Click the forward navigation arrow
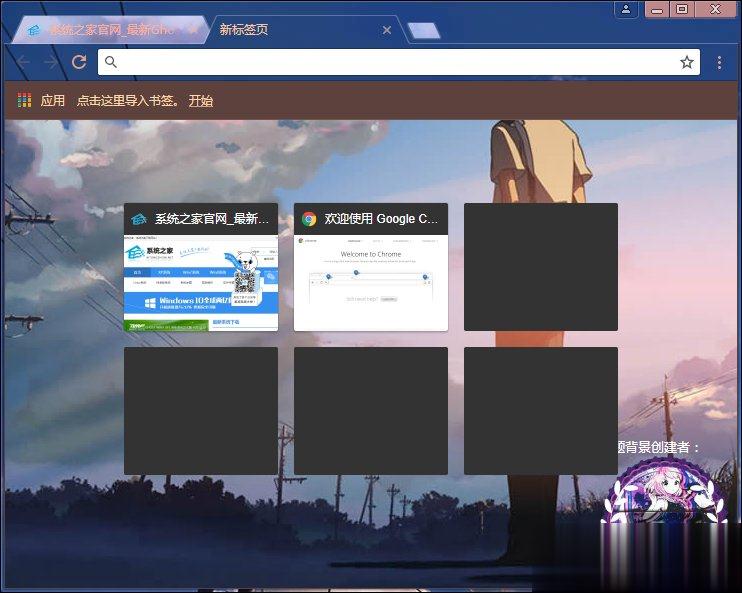 [51, 62]
